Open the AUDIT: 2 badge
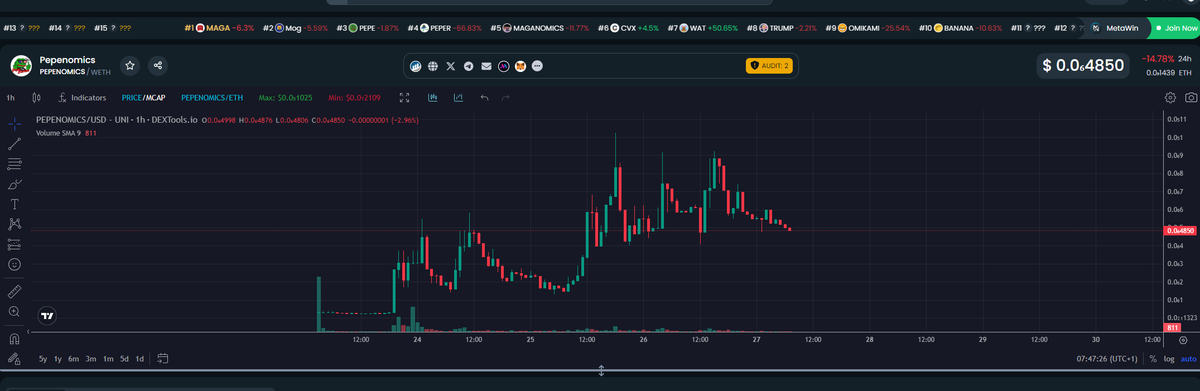The image size is (1200, 391). tap(769, 66)
